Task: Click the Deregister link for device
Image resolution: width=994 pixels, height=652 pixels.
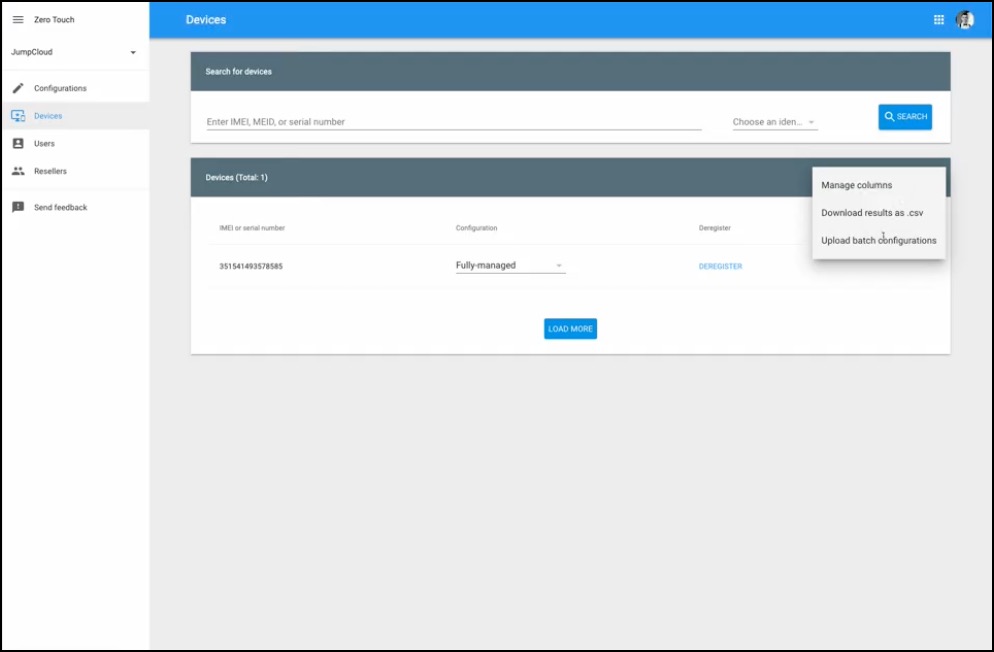Action: click(720, 266)
